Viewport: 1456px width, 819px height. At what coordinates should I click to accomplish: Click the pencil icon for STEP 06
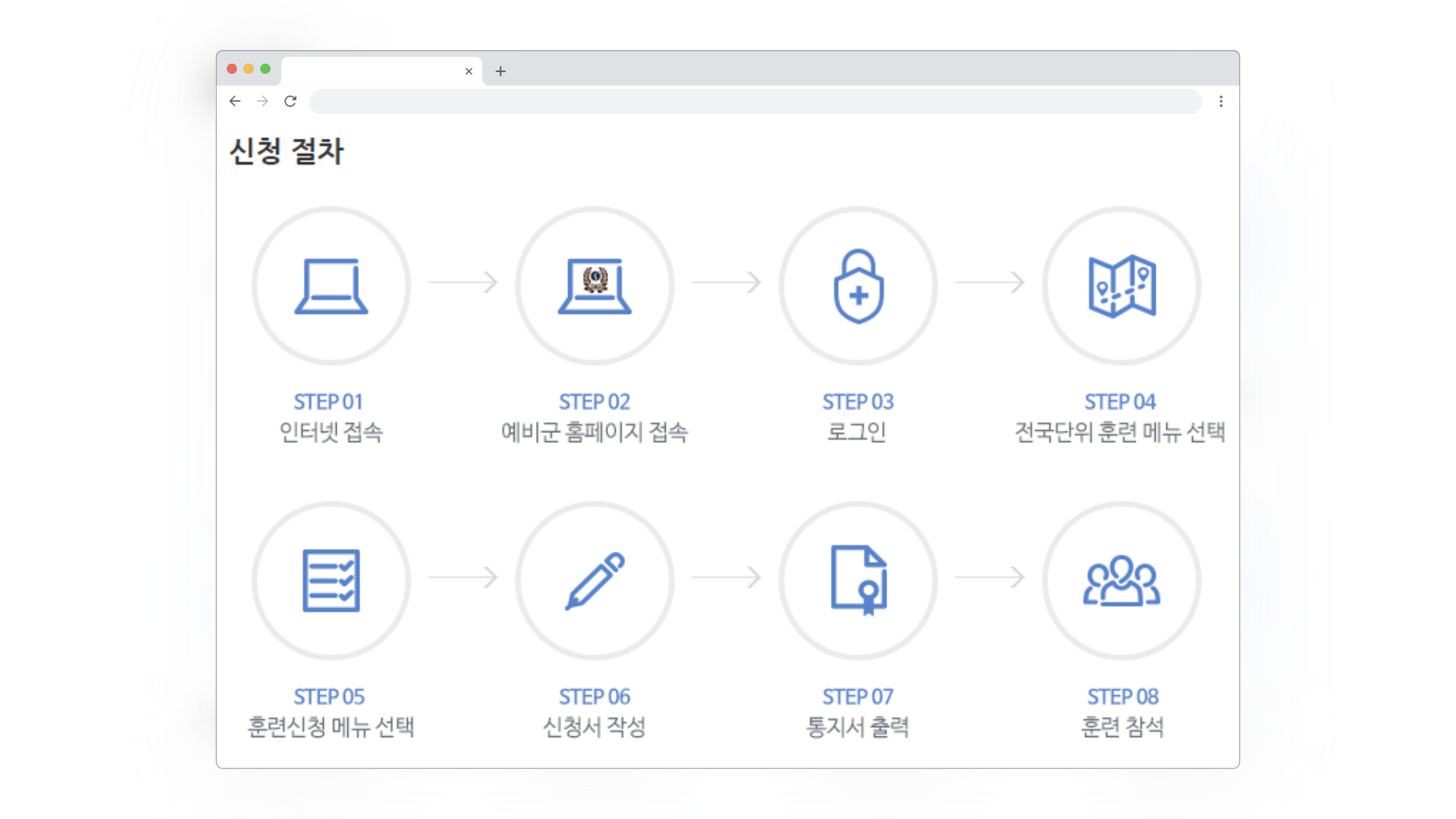[595, 581]
